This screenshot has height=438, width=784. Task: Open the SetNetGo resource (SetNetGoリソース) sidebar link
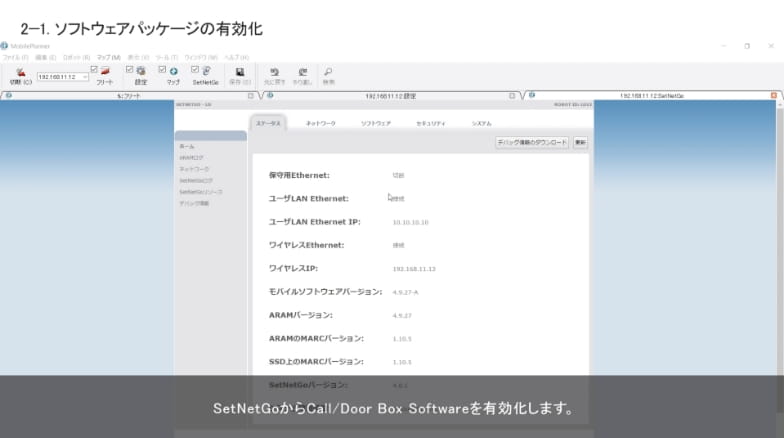(201, 192)
